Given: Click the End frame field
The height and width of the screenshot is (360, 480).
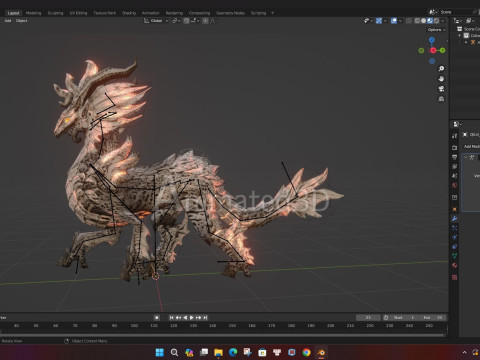Looking at the screenshot, I should [433, 317].
